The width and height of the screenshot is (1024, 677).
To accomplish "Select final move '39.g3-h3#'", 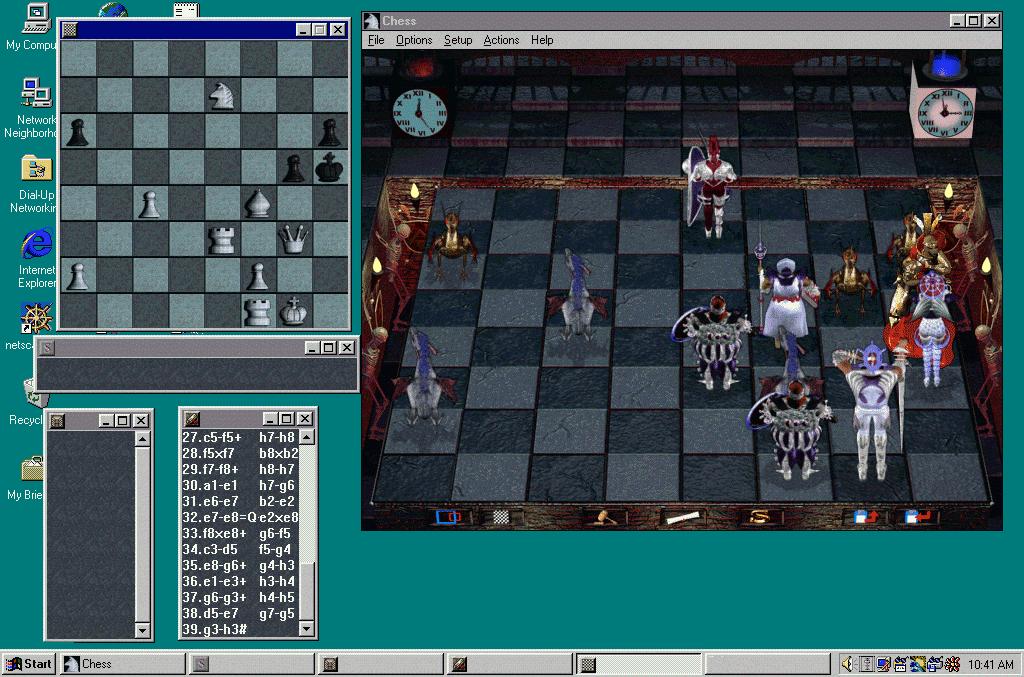I will [x=215, y=629].
